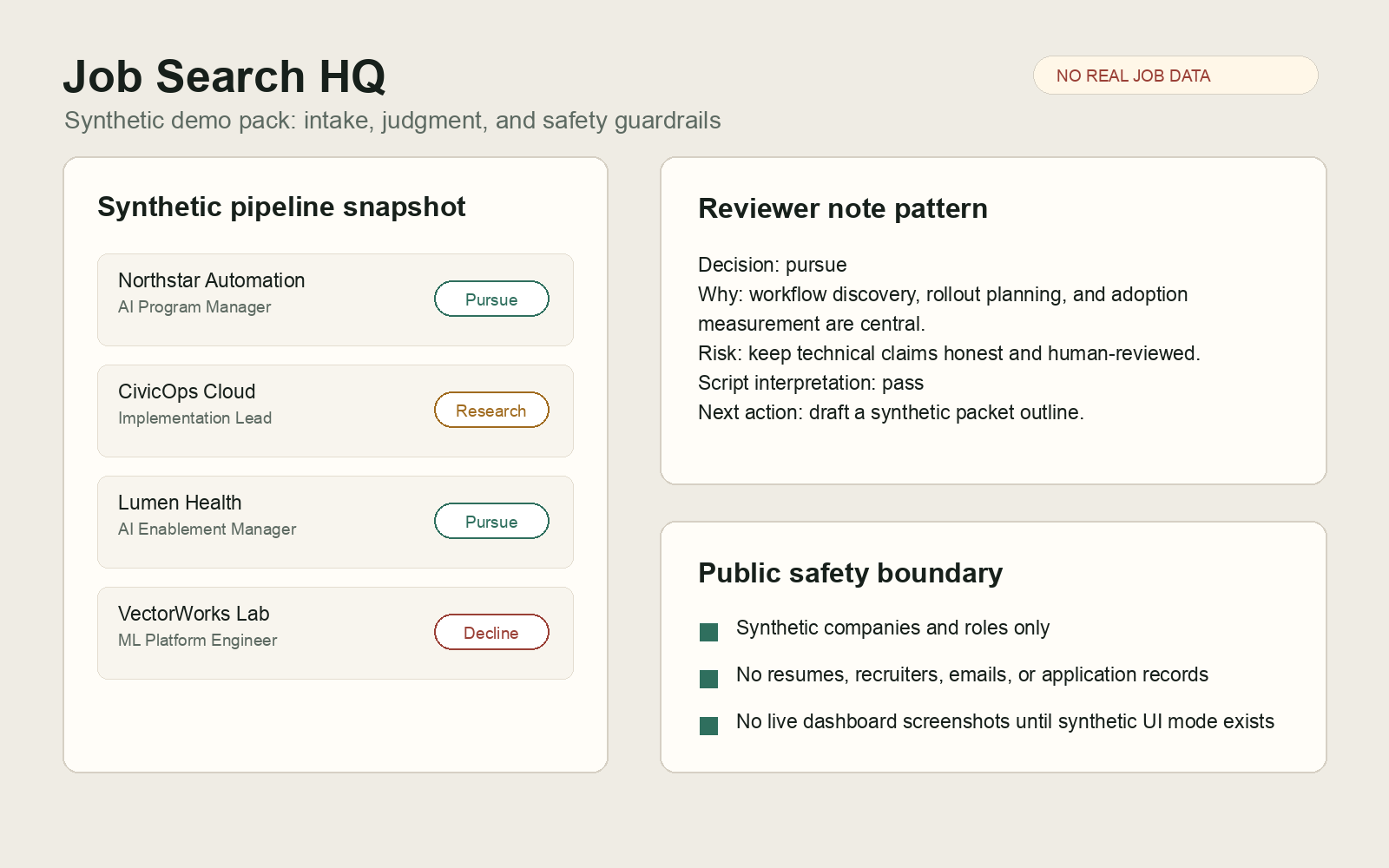The image size is (1389, 868).
Task: Click the NO REAL JOB DATA badge
Action: click(1175, 76)
